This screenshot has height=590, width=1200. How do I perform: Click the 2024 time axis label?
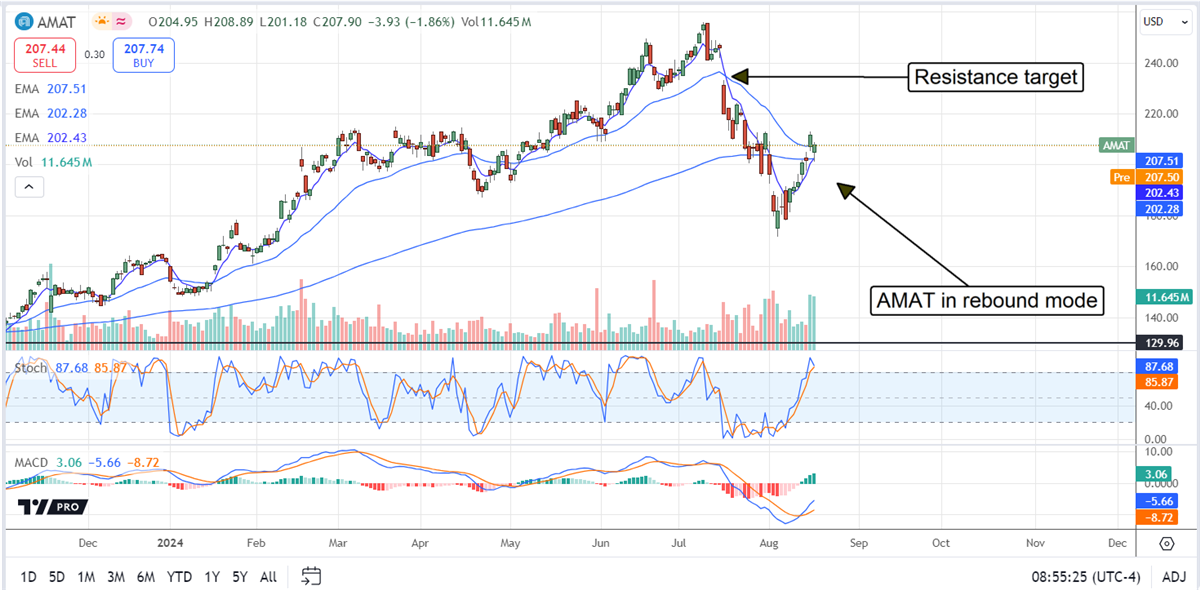click(x=169, y=543)
